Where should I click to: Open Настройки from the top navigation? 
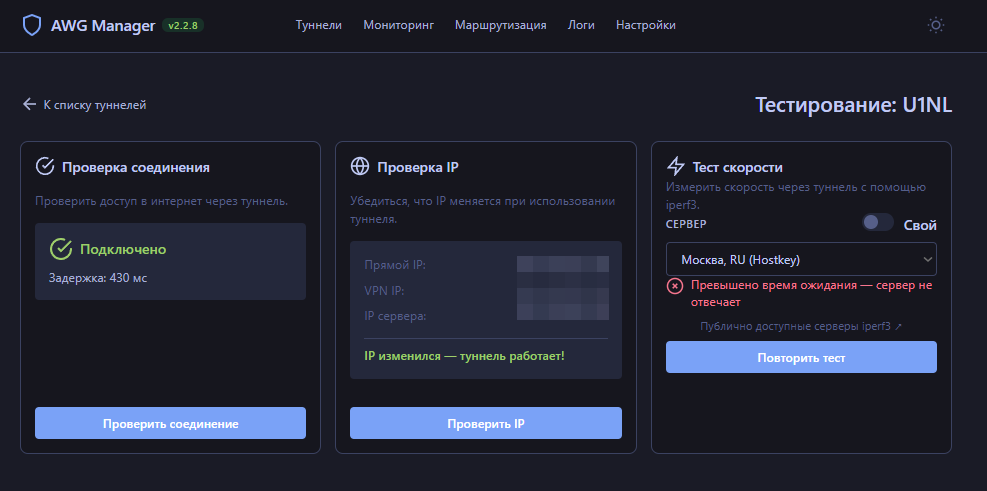point(645,25)
